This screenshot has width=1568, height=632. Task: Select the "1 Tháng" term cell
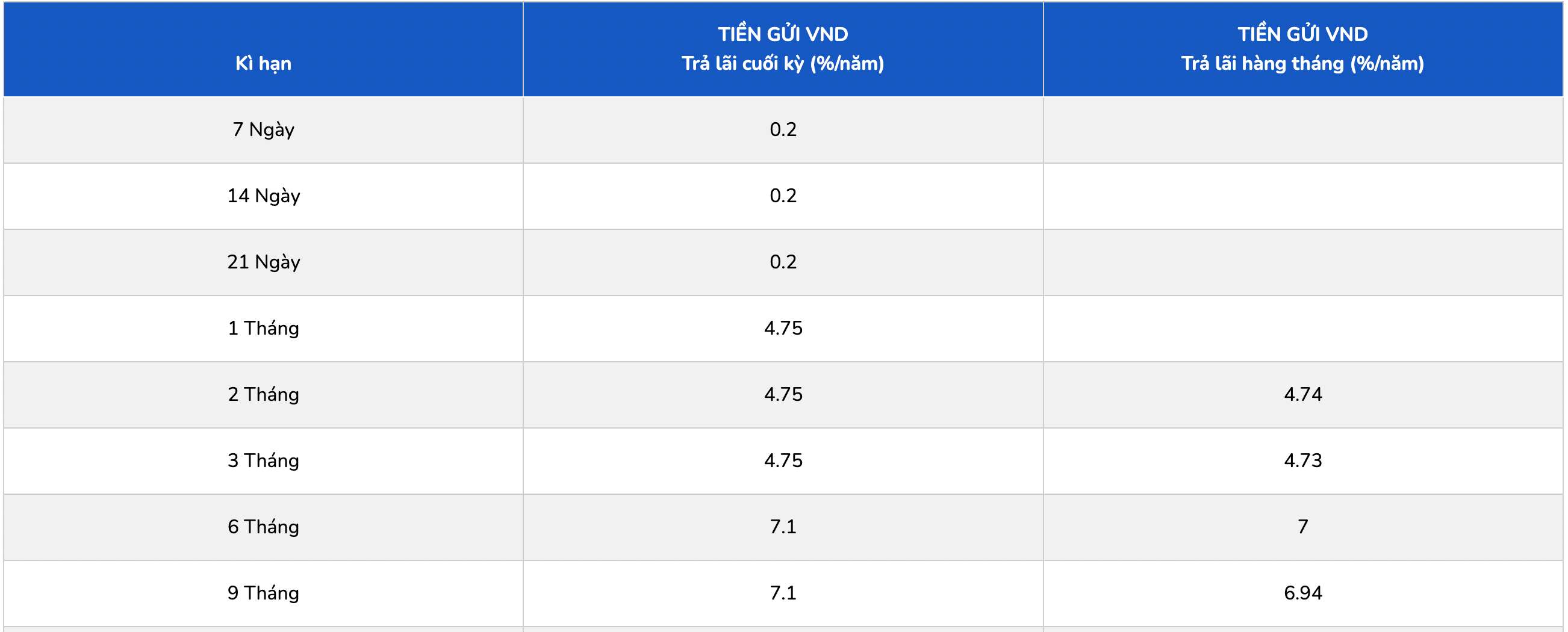[263, 329]
